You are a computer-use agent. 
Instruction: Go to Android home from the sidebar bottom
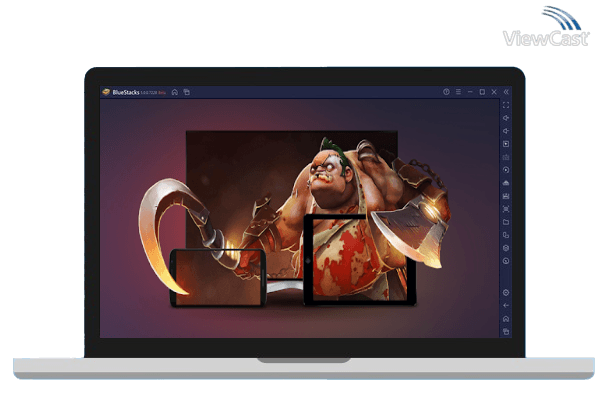(x=506, y=319)
